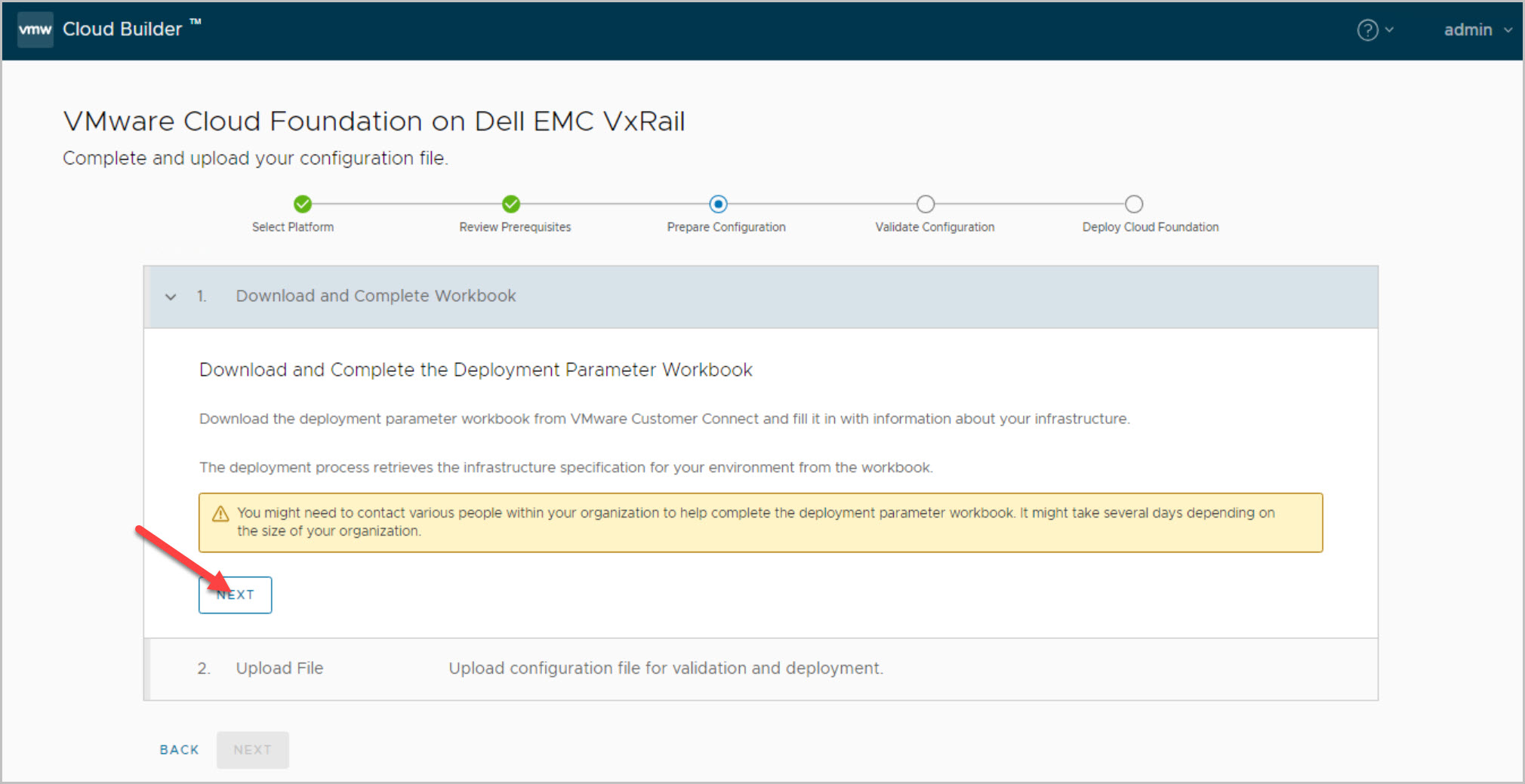
Task: Select the Prepare Configuration step circle
Action: tap(718, 204)
